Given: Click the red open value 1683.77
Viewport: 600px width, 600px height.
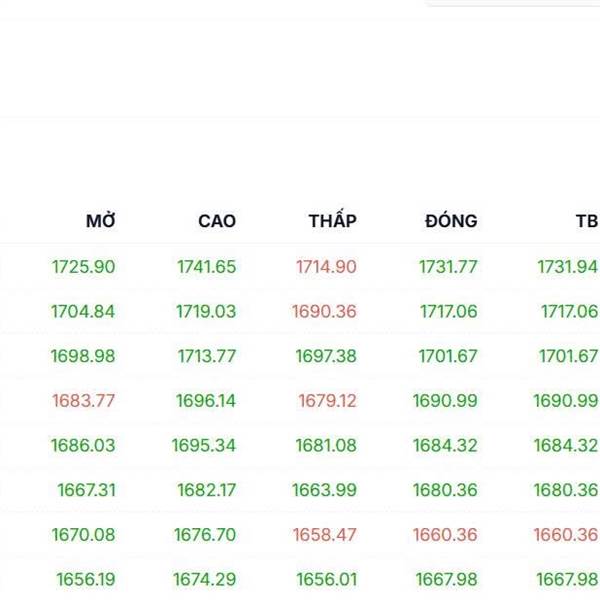Looking at the screenshot, I should (83, 401).
